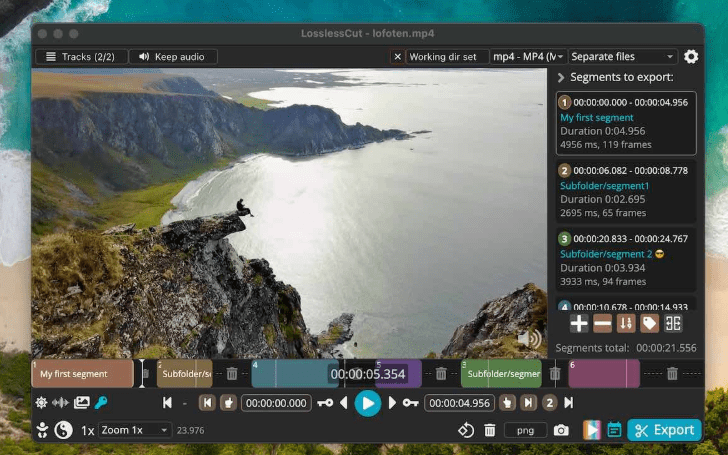Screen dimensions: 728x455
Task: Click the split segment icon
Action: [x=673, y=324]
